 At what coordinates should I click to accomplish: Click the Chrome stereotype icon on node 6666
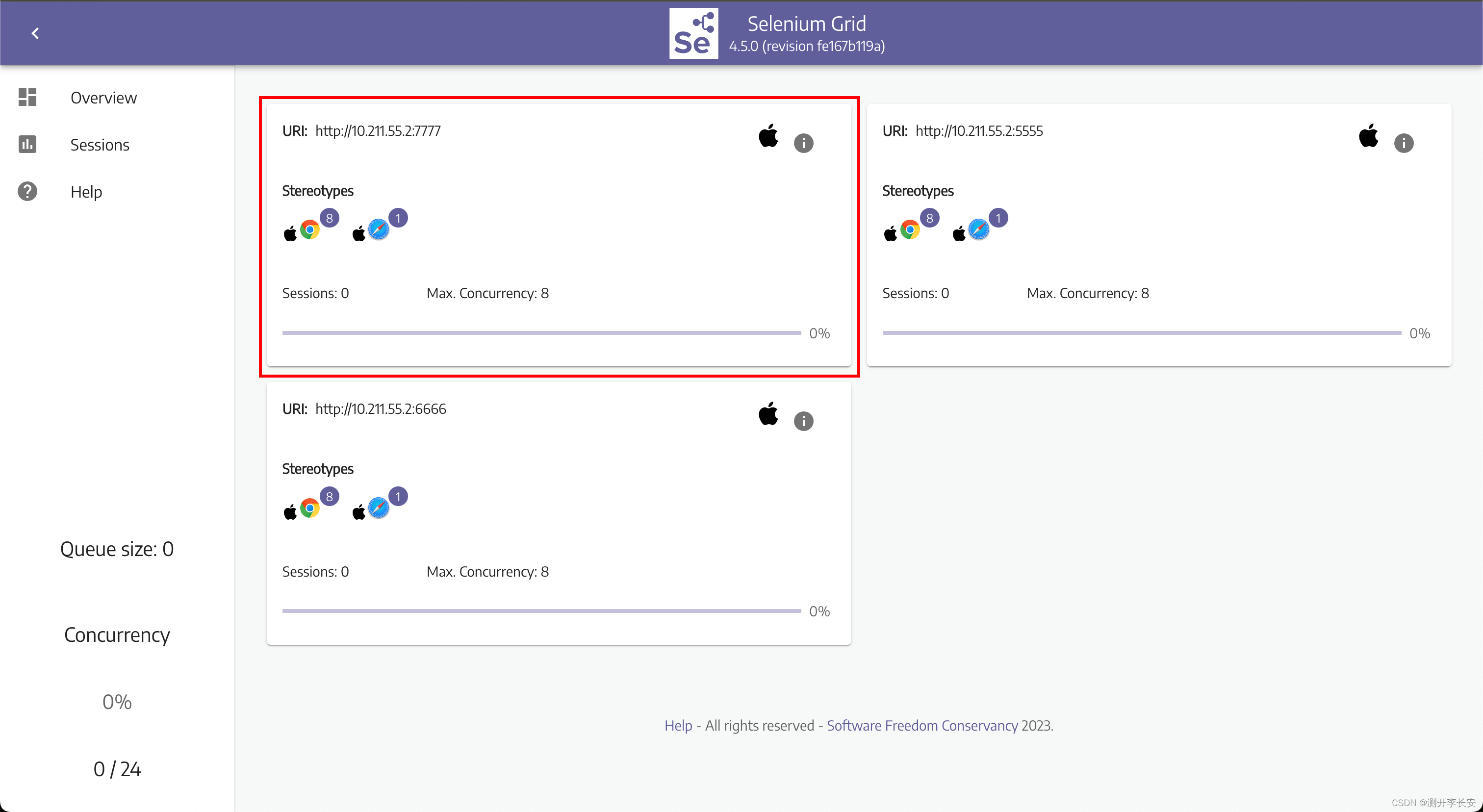click(x=310, y=508)
